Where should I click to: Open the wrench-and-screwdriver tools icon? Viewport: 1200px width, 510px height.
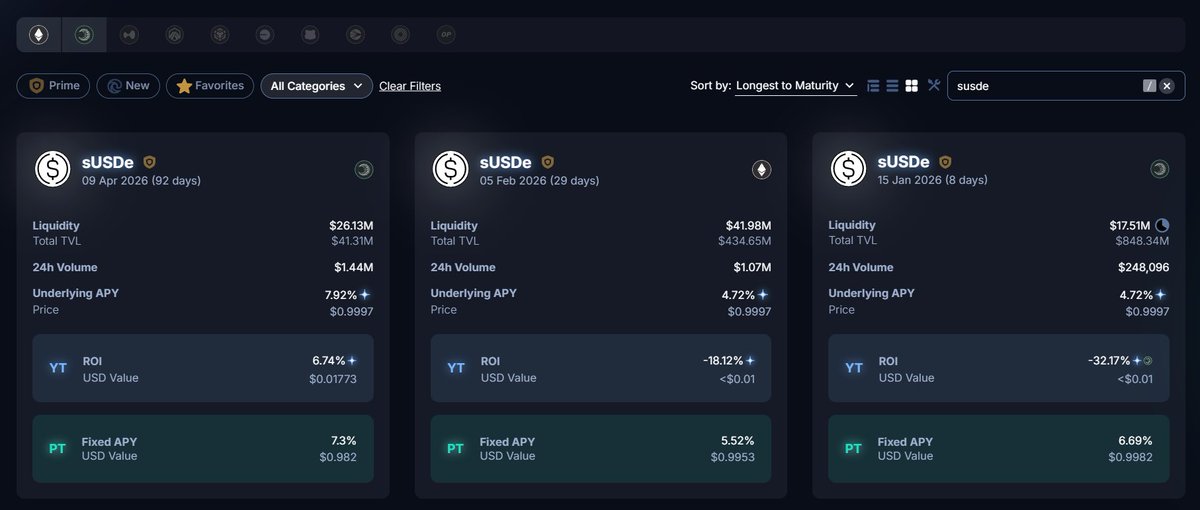click(934, 85)
